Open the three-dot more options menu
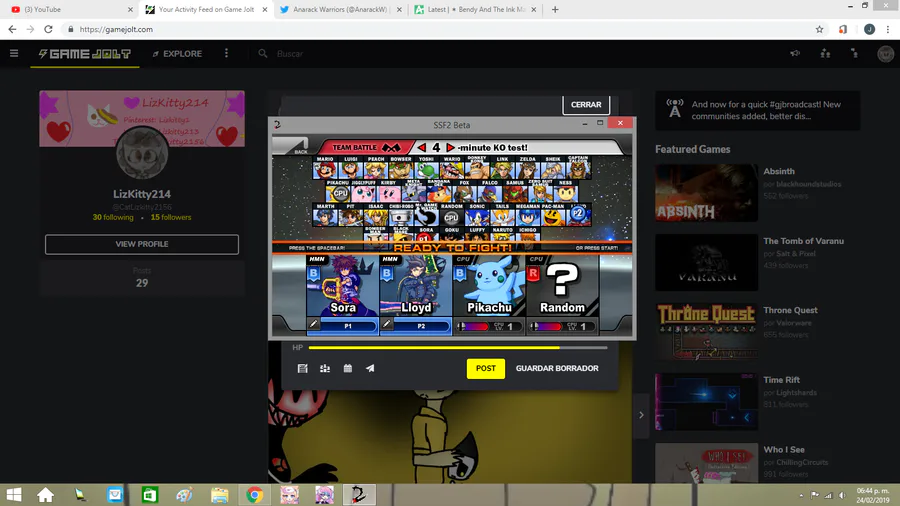 [226, 53]
